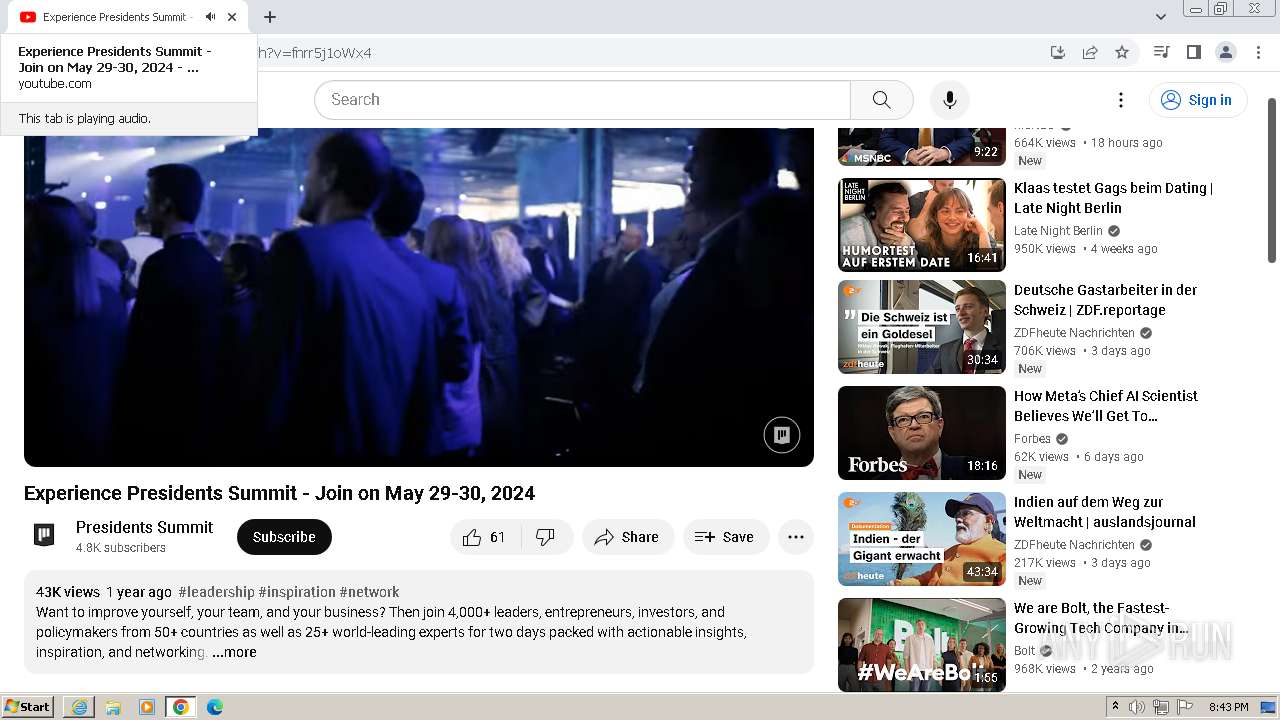The image size is (1280, 720).
Task: Share this page from the address bar
Action: pyautogui.click(x=1090, y=52)
